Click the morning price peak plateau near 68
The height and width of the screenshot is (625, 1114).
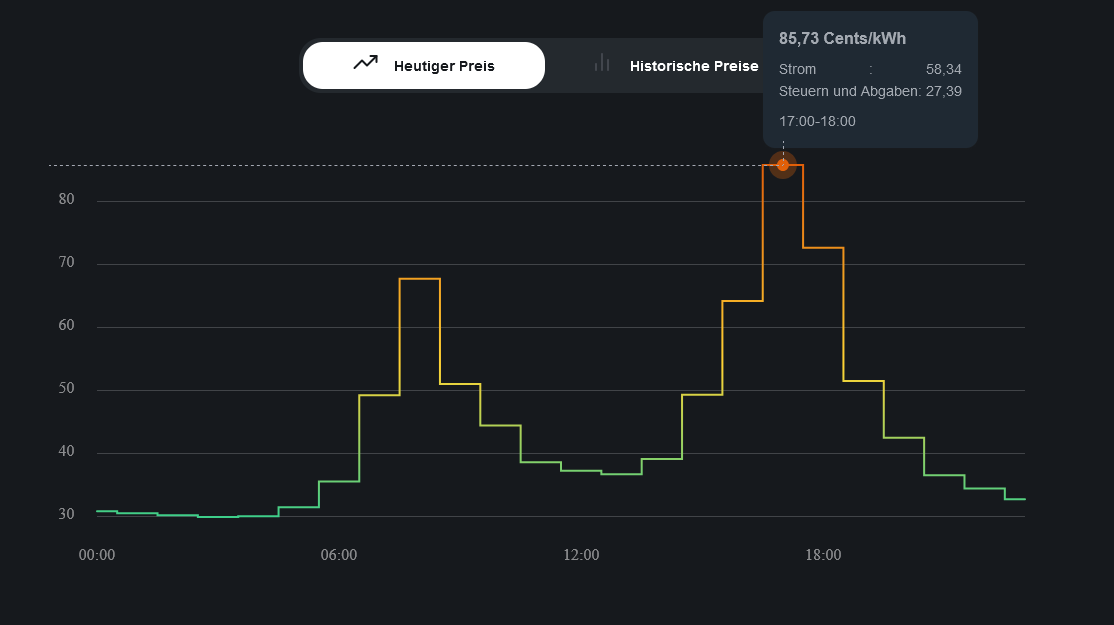[420, 279]
